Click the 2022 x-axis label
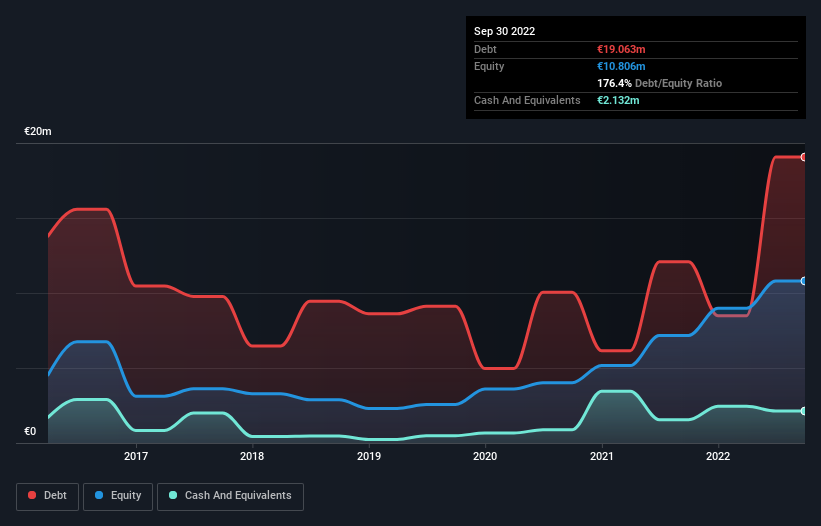Image resolution: width=821 pixels, height=526 pixels. [718, 456]
